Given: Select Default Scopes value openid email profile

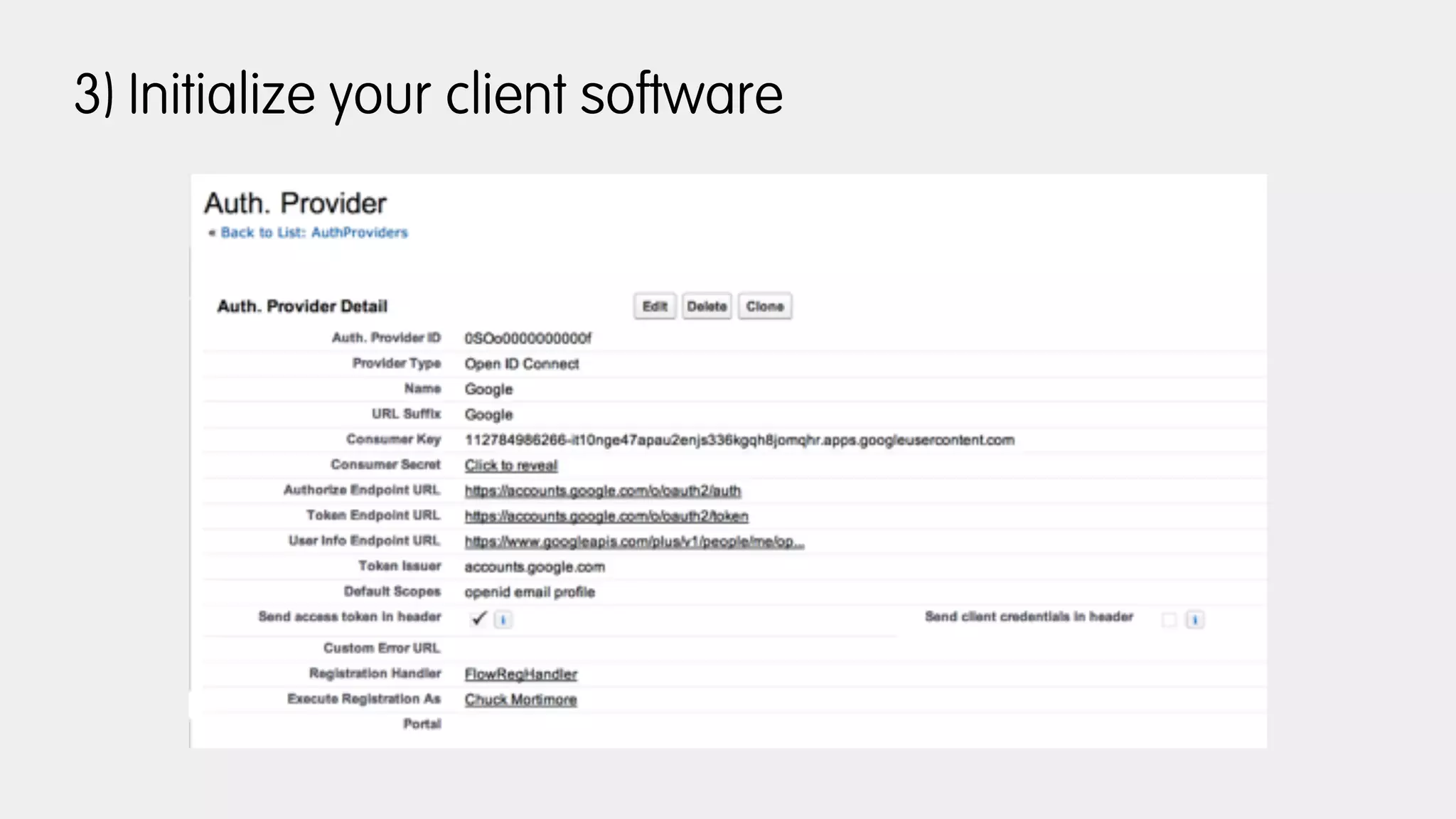Looking at the screenshot, I should [530, 592].
